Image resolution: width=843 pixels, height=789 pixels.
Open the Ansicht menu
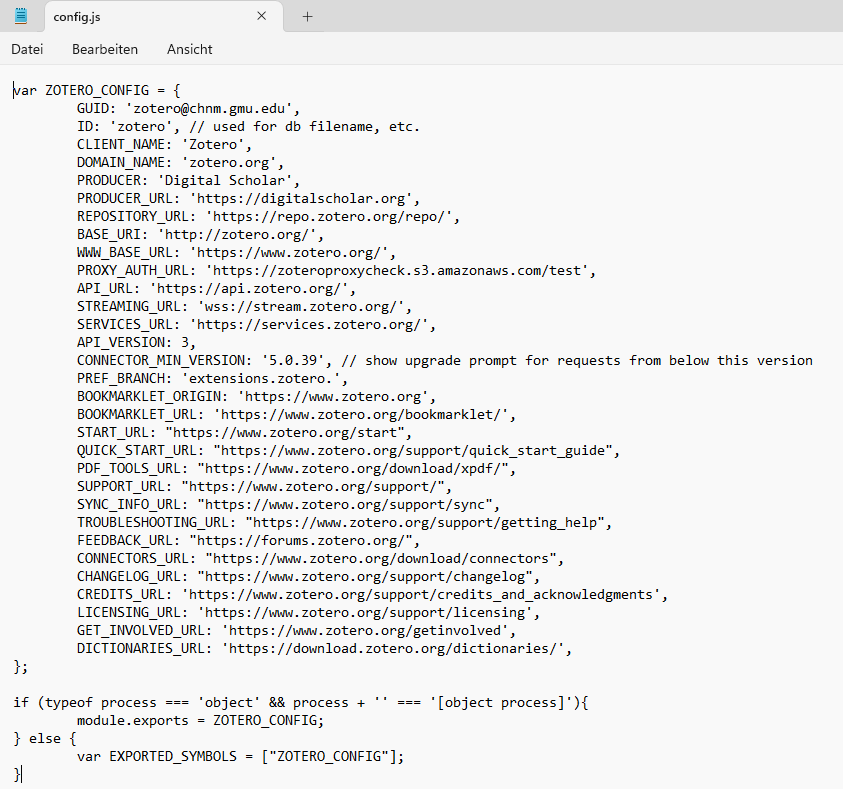pyautogui.click(x=189, y=49)
